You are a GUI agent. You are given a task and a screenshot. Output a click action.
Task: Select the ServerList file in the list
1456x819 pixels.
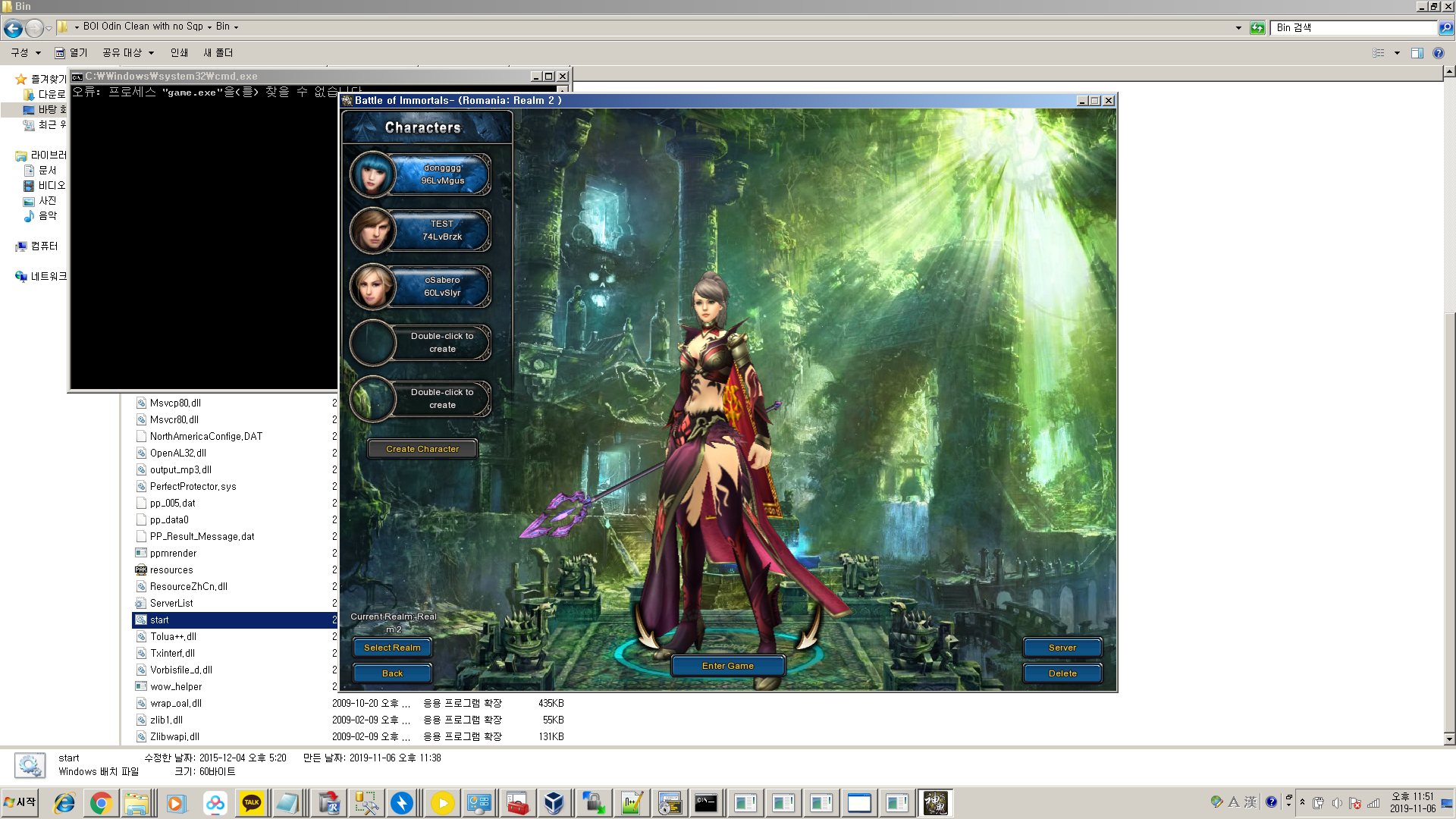pos(171,604)
